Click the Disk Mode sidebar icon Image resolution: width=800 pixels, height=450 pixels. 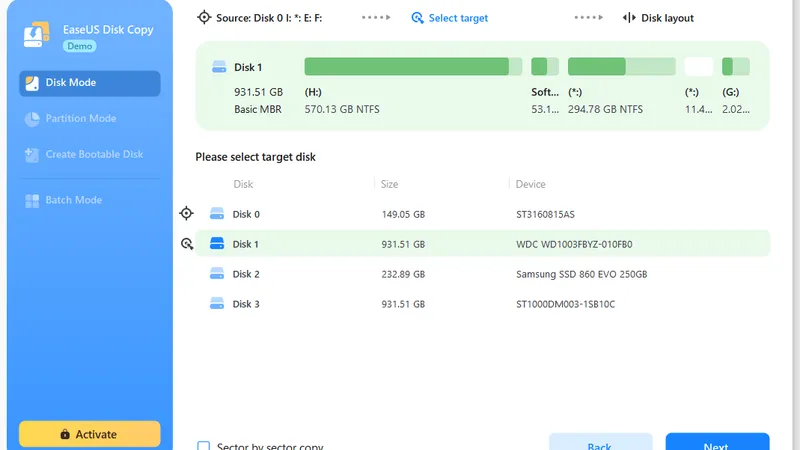(32, 83)
